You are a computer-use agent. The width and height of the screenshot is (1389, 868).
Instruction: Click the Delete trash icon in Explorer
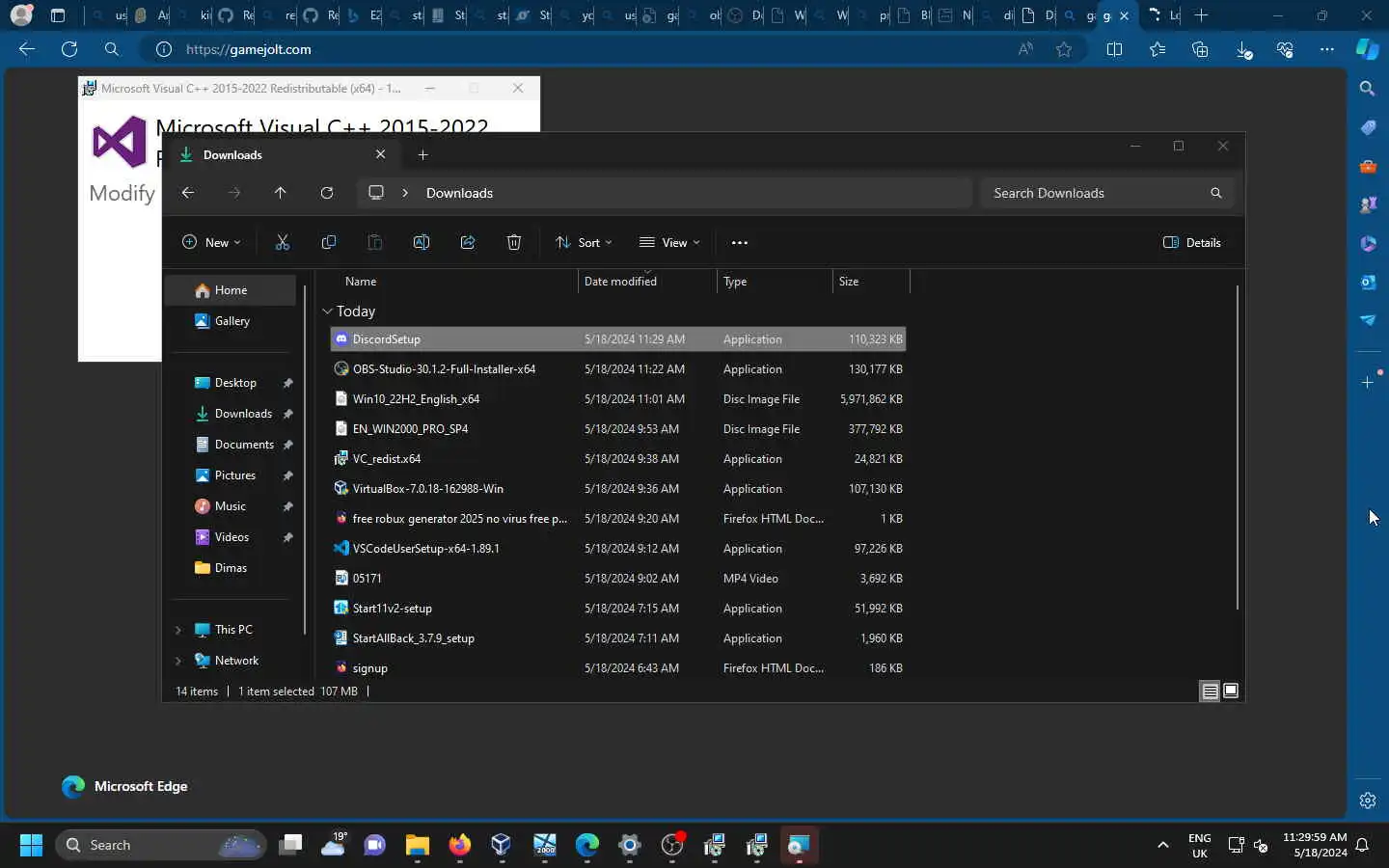(514, 243)
